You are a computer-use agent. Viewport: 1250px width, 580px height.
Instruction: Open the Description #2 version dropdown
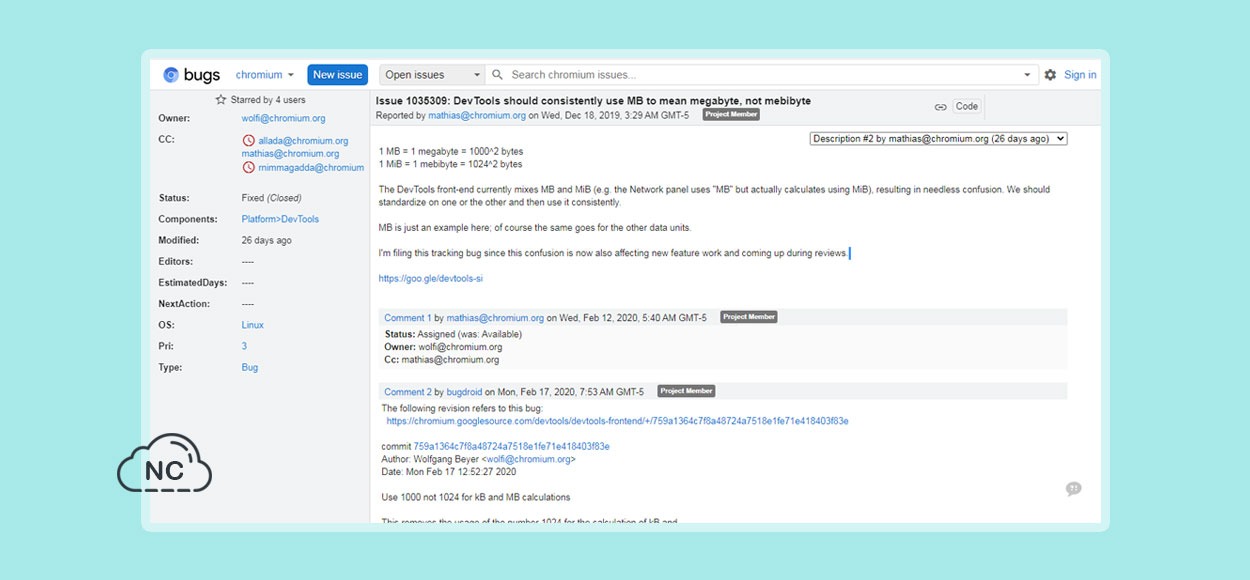[938, 139]
